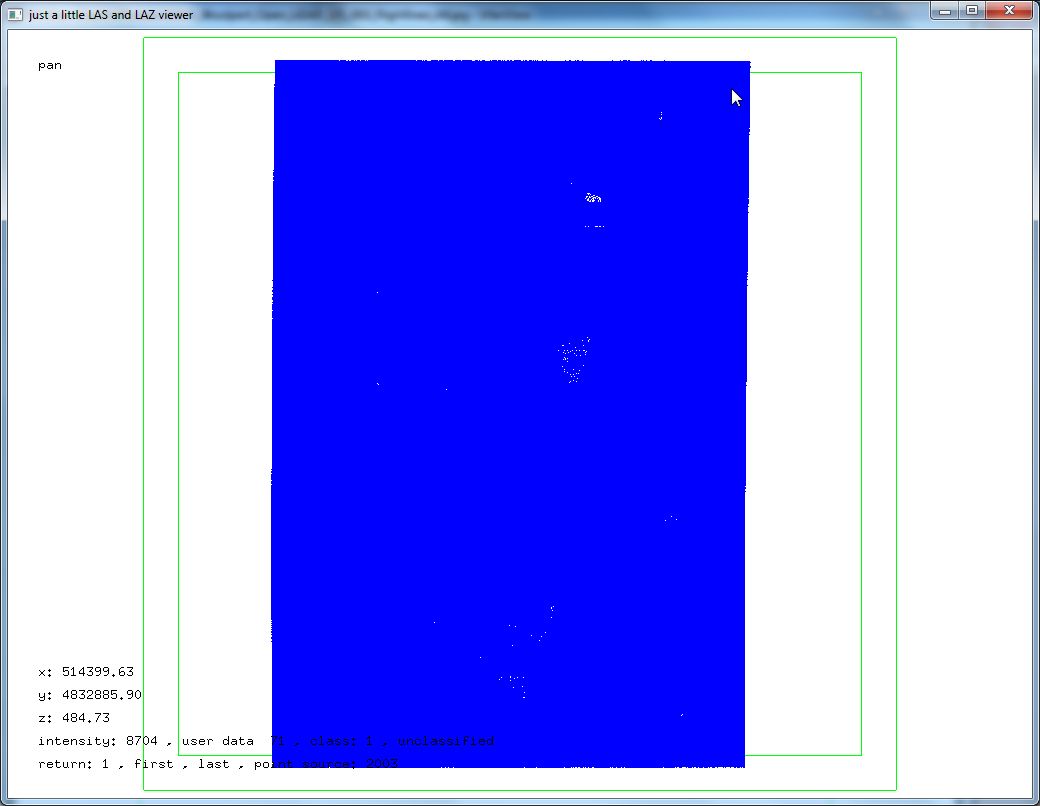This screenshot has height=806, width=1040.
Task: Click the intensity 8704 readout
Action: pyautogui.click(x=97, y=741)
